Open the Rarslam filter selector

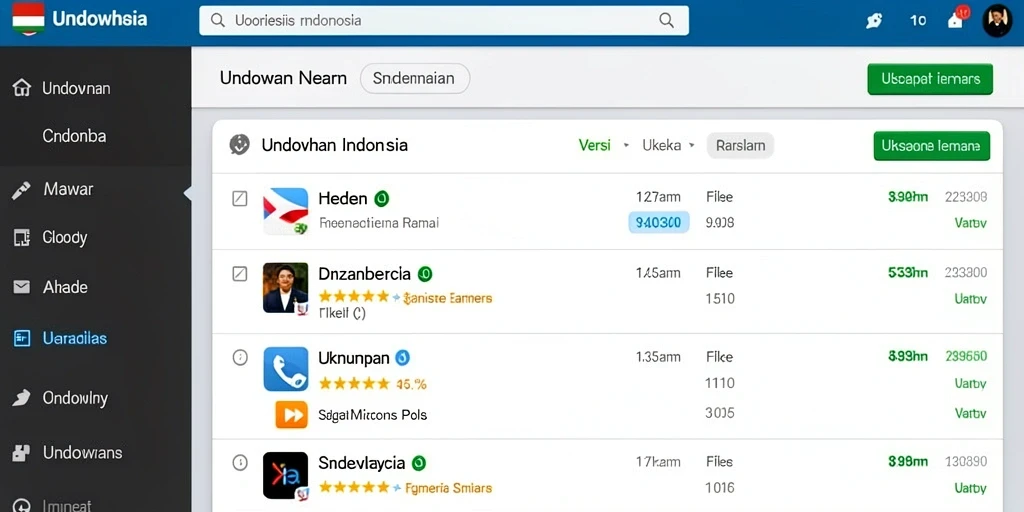[x=741, y=146]
